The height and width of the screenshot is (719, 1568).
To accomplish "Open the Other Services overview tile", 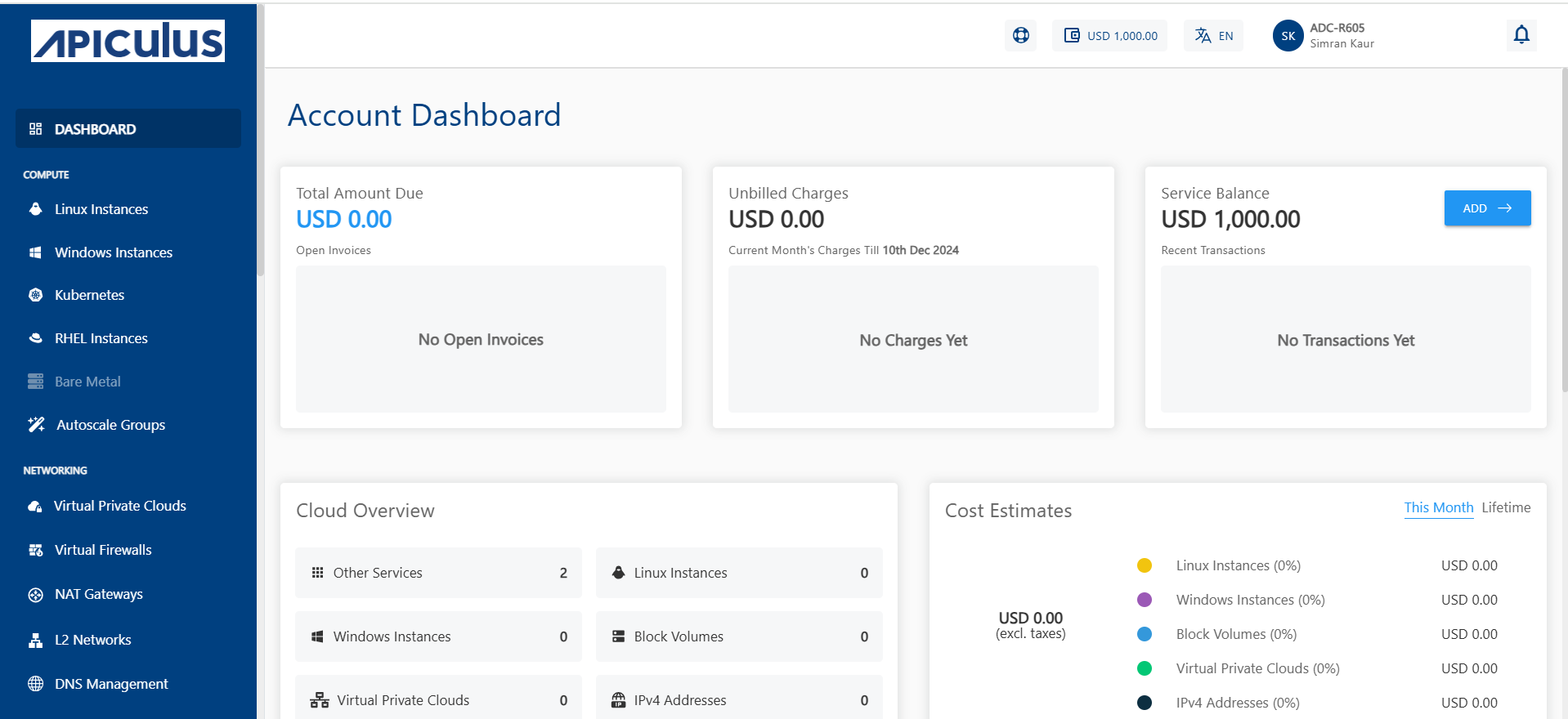I will (x=438, y=573).
